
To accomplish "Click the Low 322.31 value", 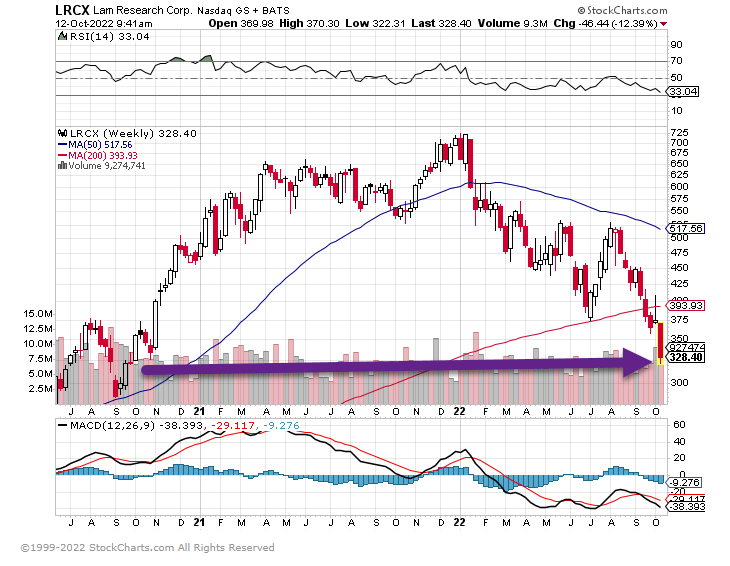I will (x=375, y=23).
